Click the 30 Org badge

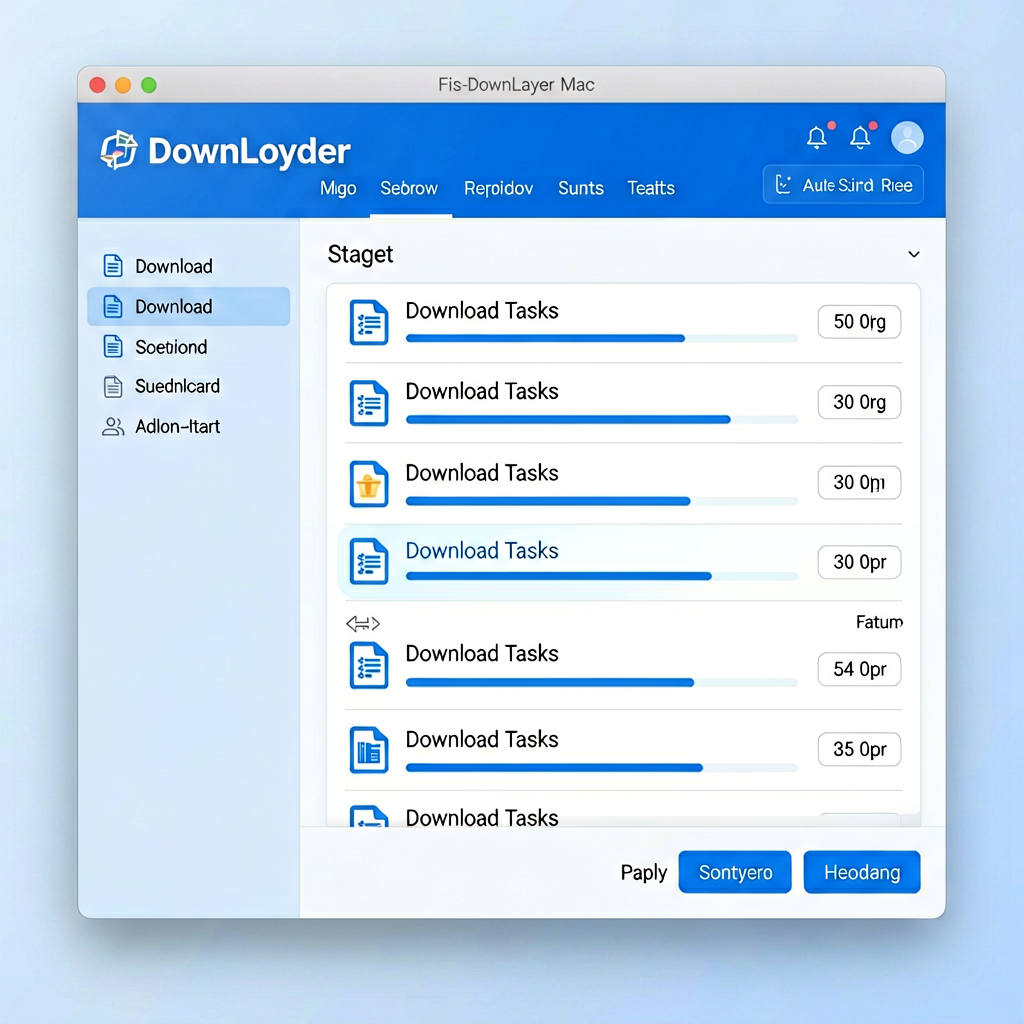[x=859, y=402]
